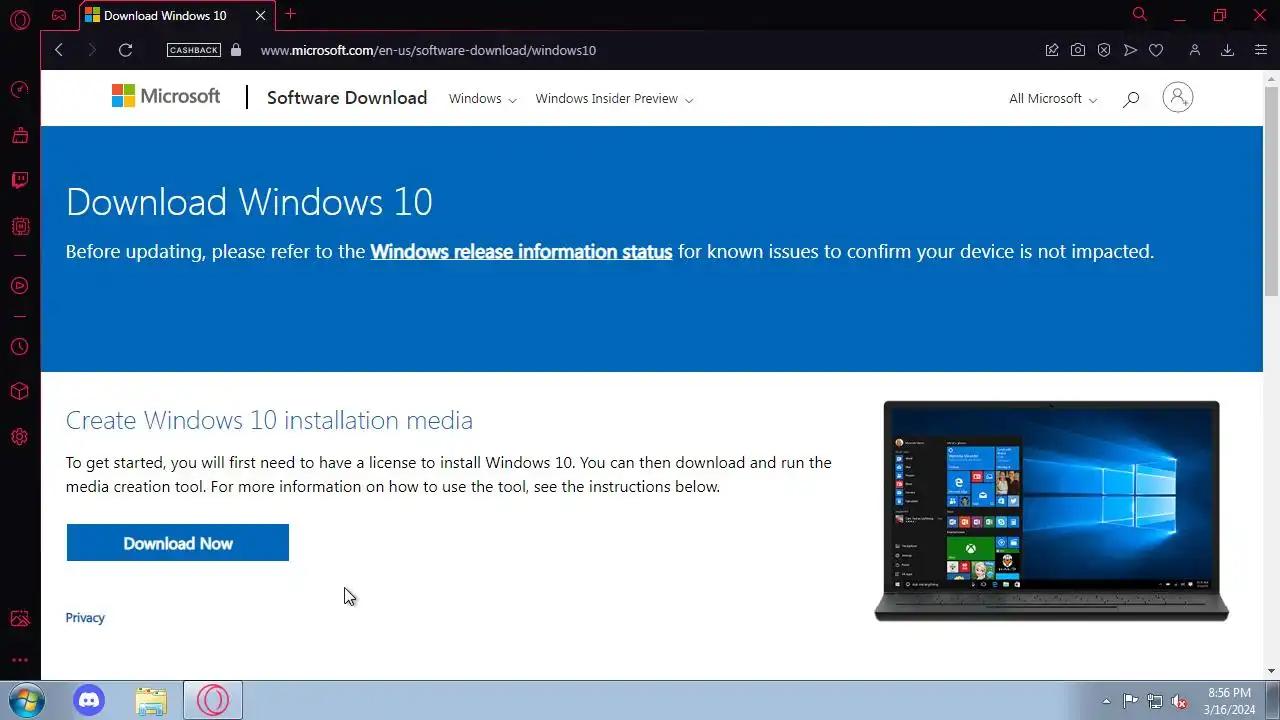The image size is (1280, 720).
Task: Click the Software Download heading link
Action: coord(347,97)
